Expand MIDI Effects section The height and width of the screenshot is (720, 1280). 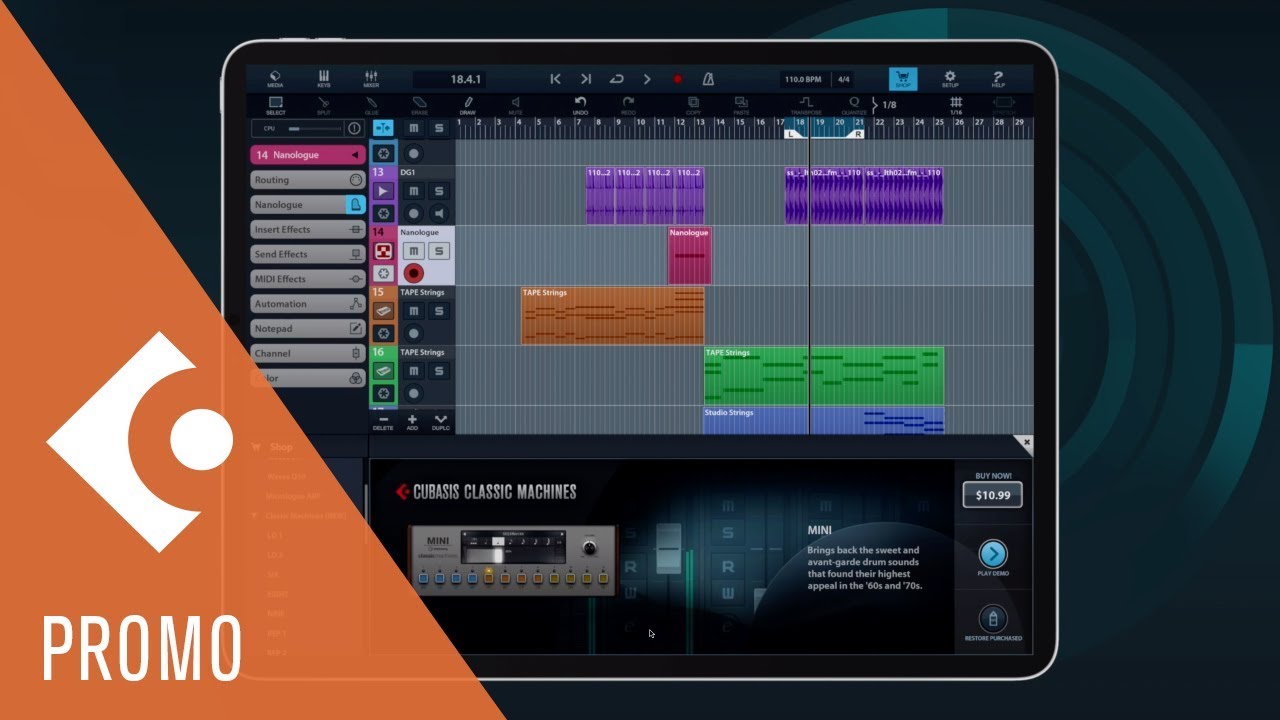tap(308, 279)
